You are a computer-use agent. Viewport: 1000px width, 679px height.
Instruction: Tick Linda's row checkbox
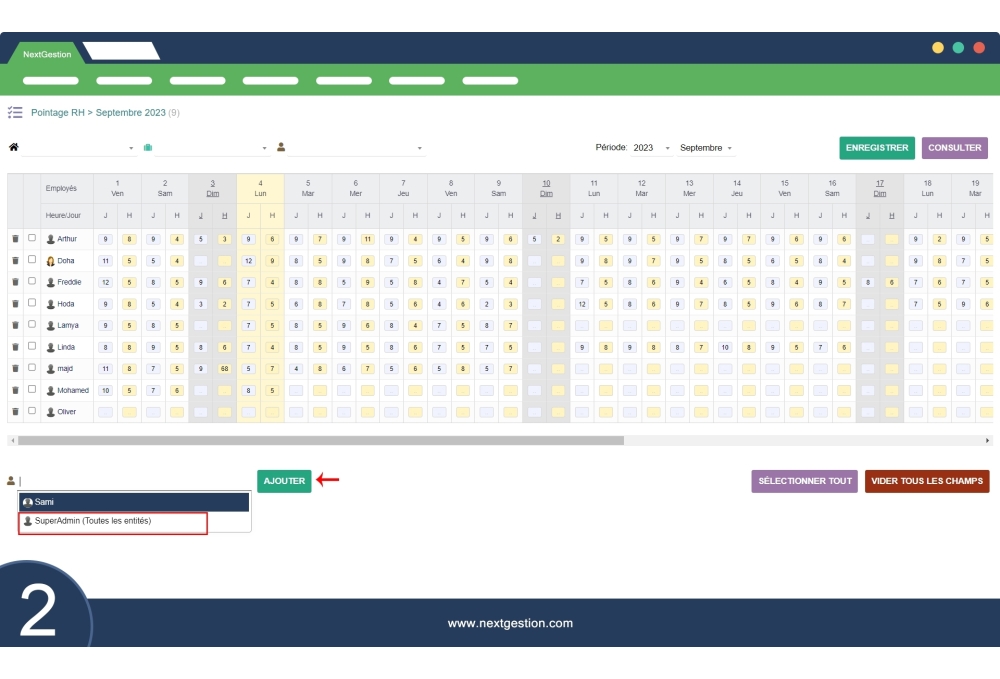31,347
